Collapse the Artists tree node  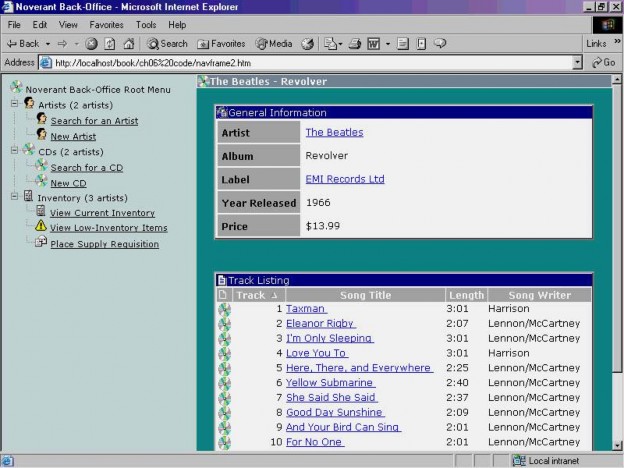[x=15, y=104]
